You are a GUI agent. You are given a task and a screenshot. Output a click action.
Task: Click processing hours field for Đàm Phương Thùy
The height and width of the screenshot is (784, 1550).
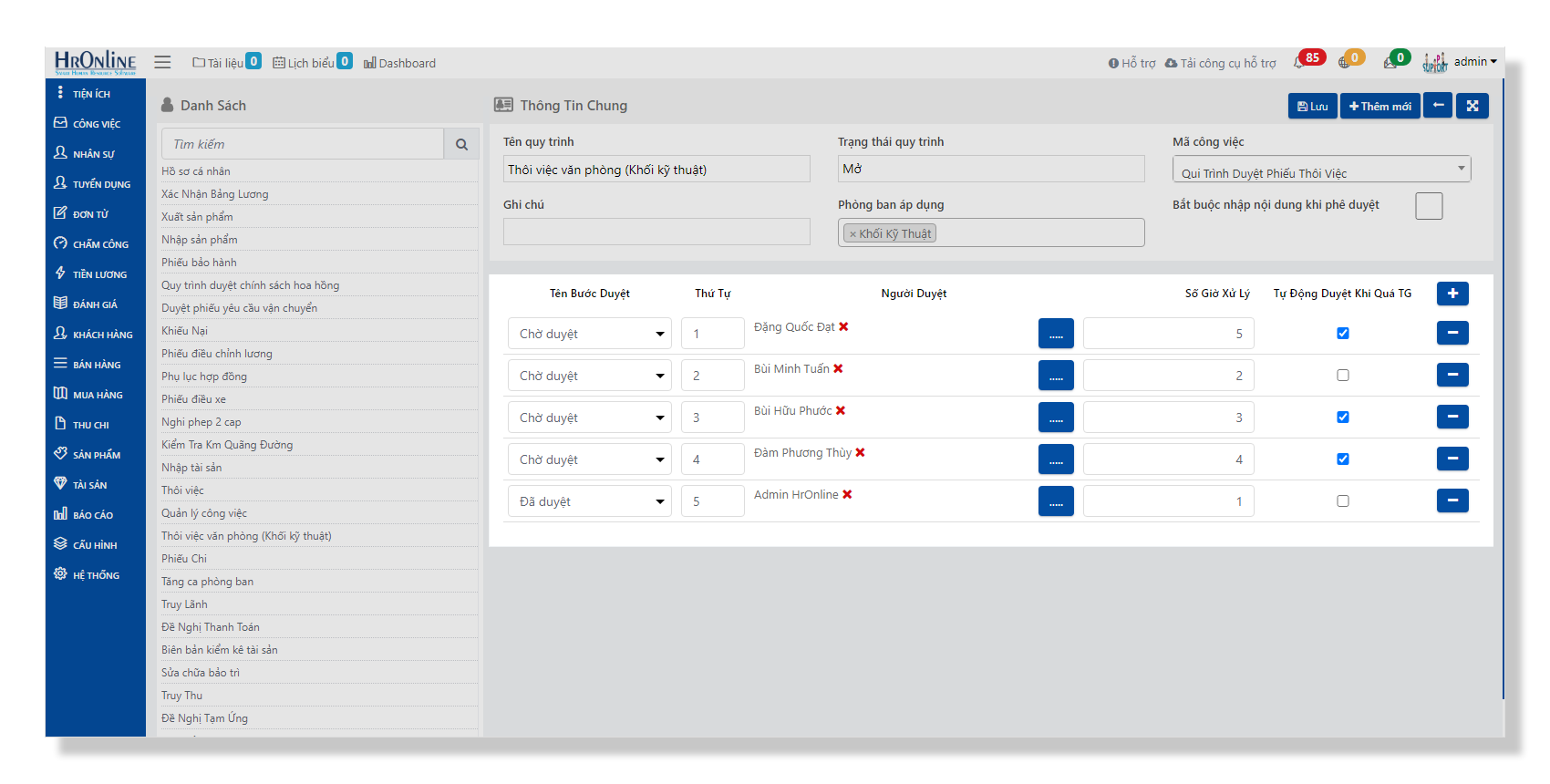point(1168,459)
